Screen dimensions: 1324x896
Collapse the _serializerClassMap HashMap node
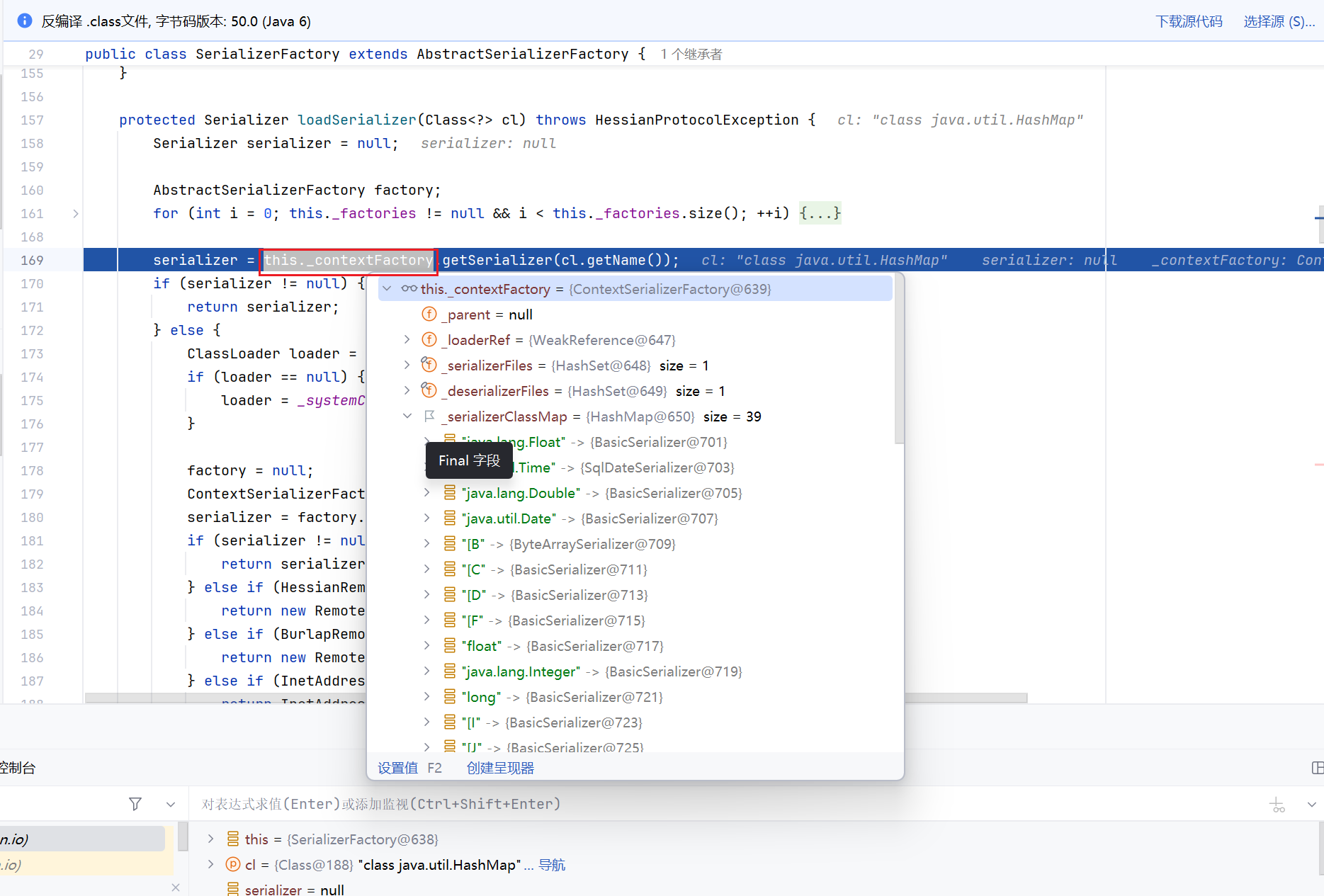[407, 416]
